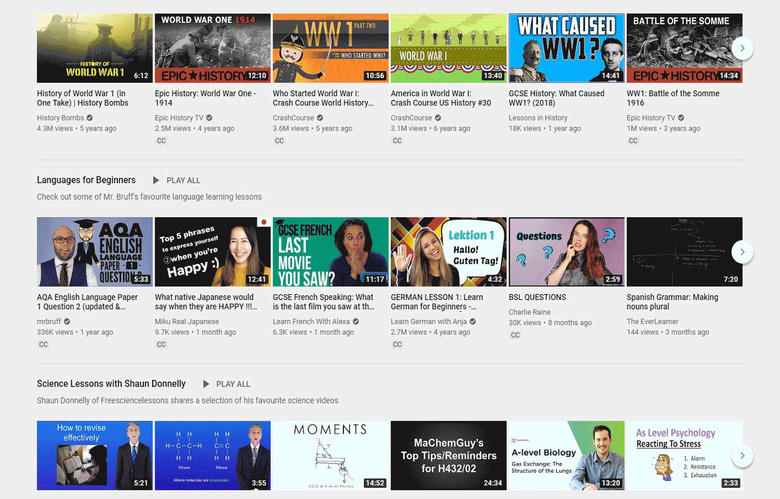Image resolution: width=780 pixels, height=499 pixels.
Task: Play all Science Lessons with Shaun Donnelly
Action: click(x=226, y=384)
